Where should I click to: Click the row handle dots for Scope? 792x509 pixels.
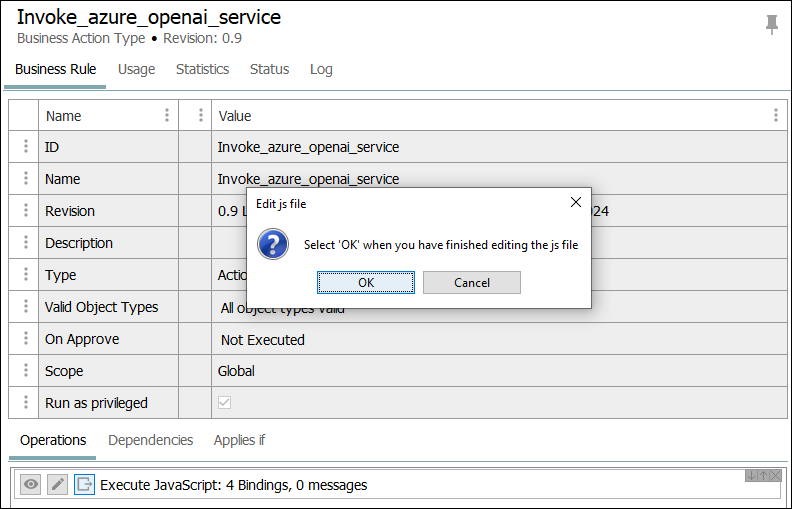(x=25, y=371)
